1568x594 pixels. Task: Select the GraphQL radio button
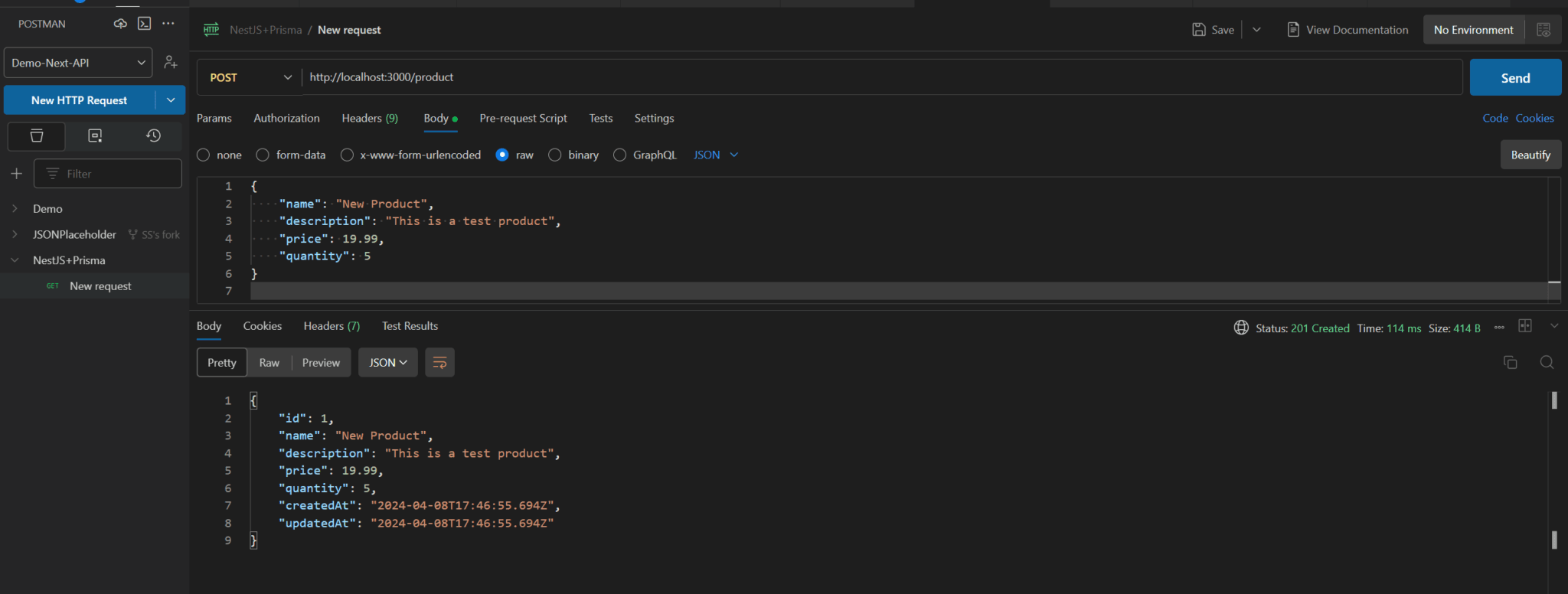[x=619, y=155]
